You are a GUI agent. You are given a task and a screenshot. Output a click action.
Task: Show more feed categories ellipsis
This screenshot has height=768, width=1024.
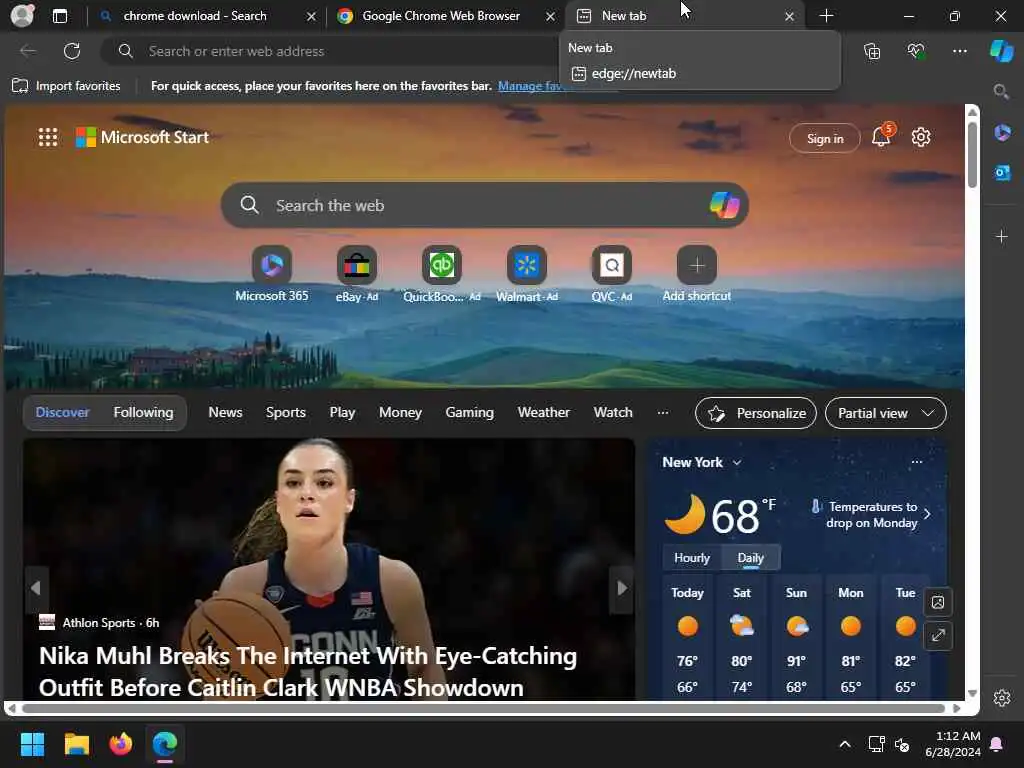[663, 413]
